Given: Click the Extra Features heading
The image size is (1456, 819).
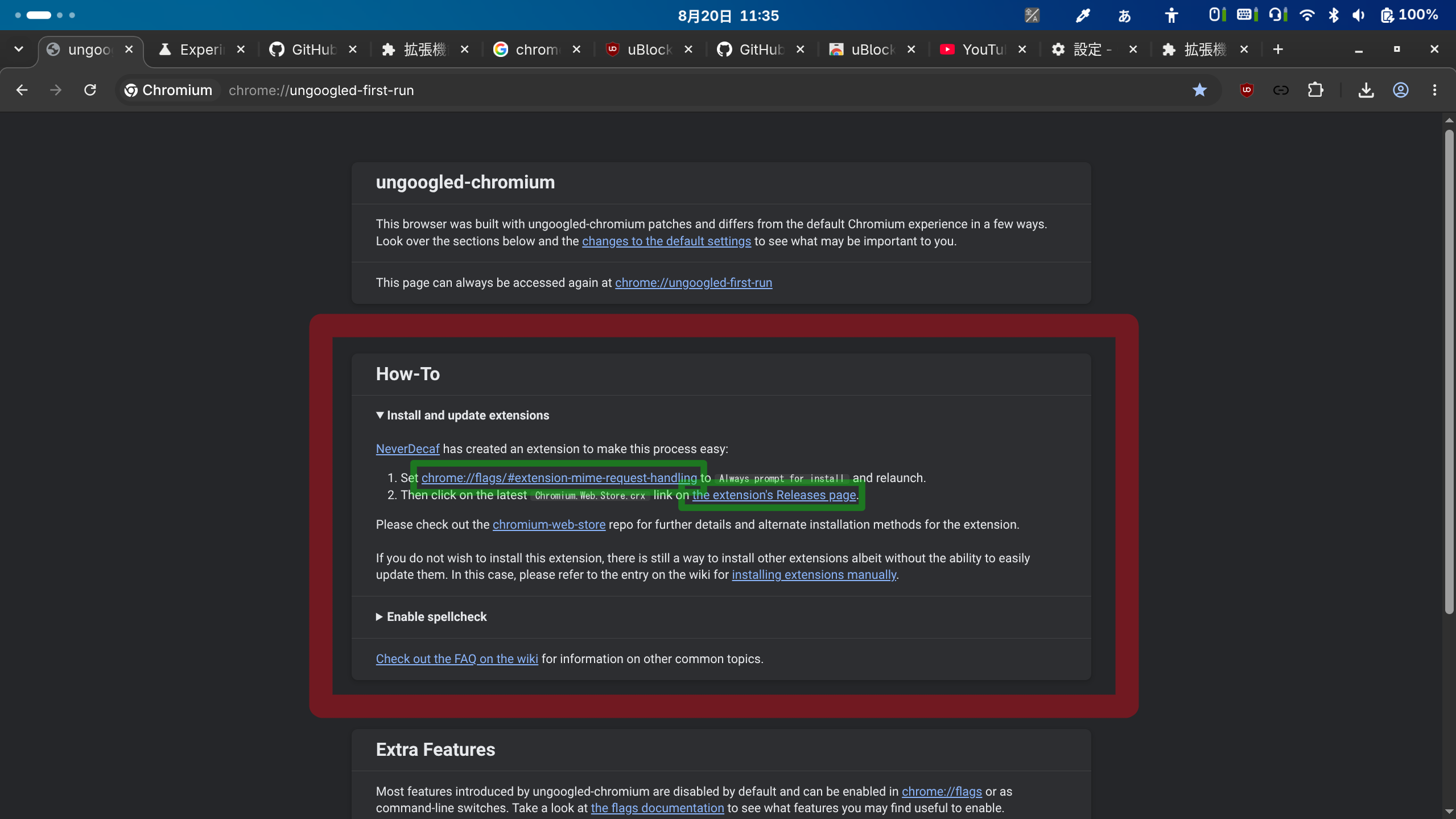Looking at the screenshot, I should (435, 750).
